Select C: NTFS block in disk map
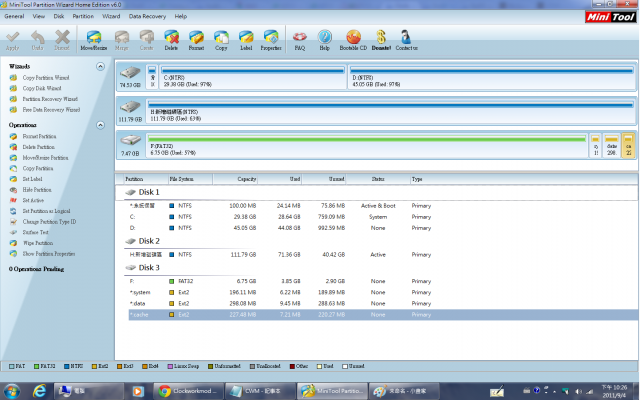Viewport: 640px width, 400px height. [253, 76]
